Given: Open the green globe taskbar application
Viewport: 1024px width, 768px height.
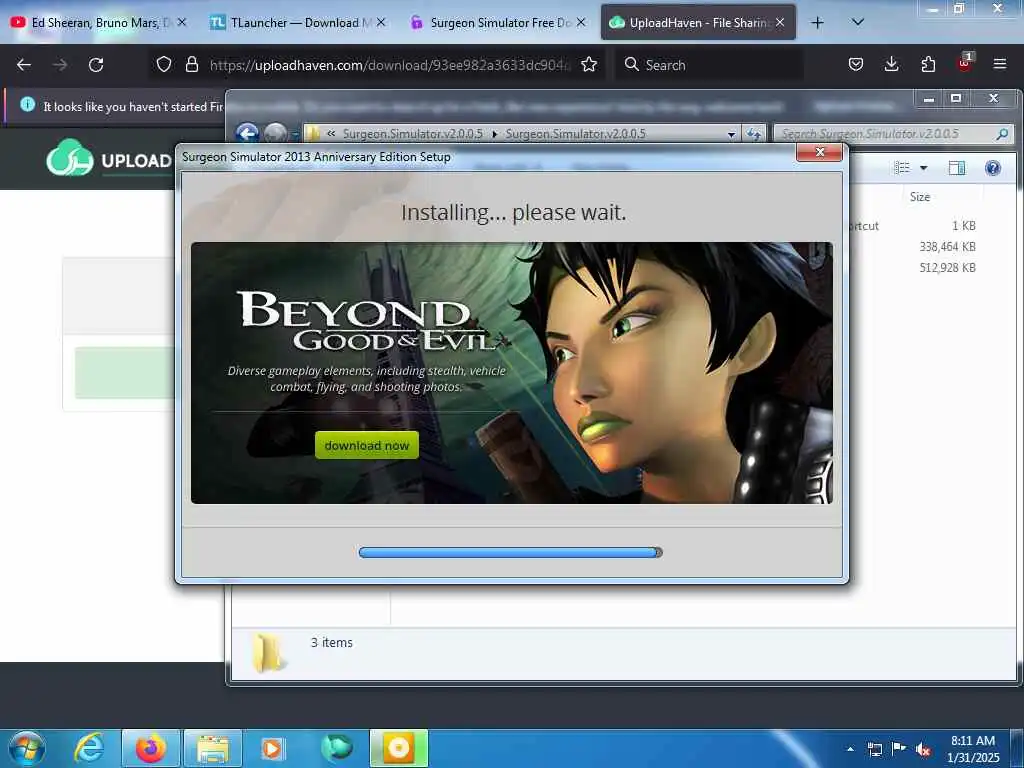Looking at the screenshot, I should click(336, 748).
